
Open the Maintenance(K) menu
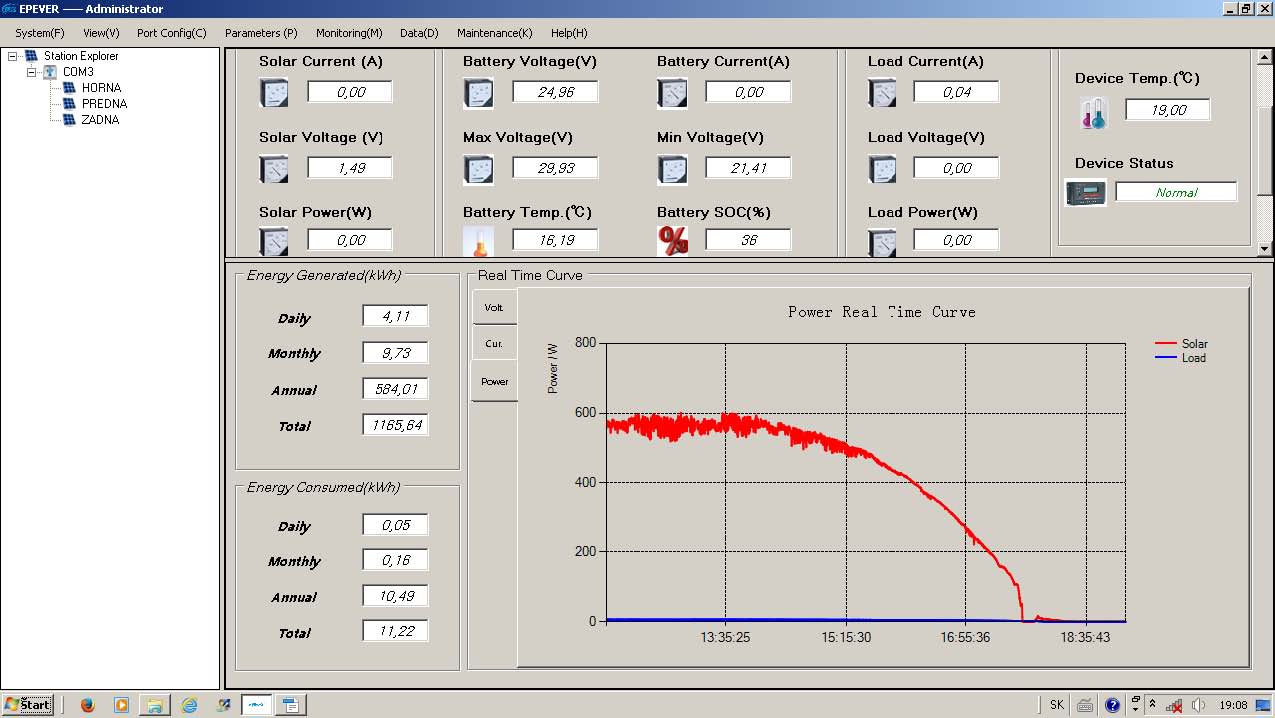495,33
